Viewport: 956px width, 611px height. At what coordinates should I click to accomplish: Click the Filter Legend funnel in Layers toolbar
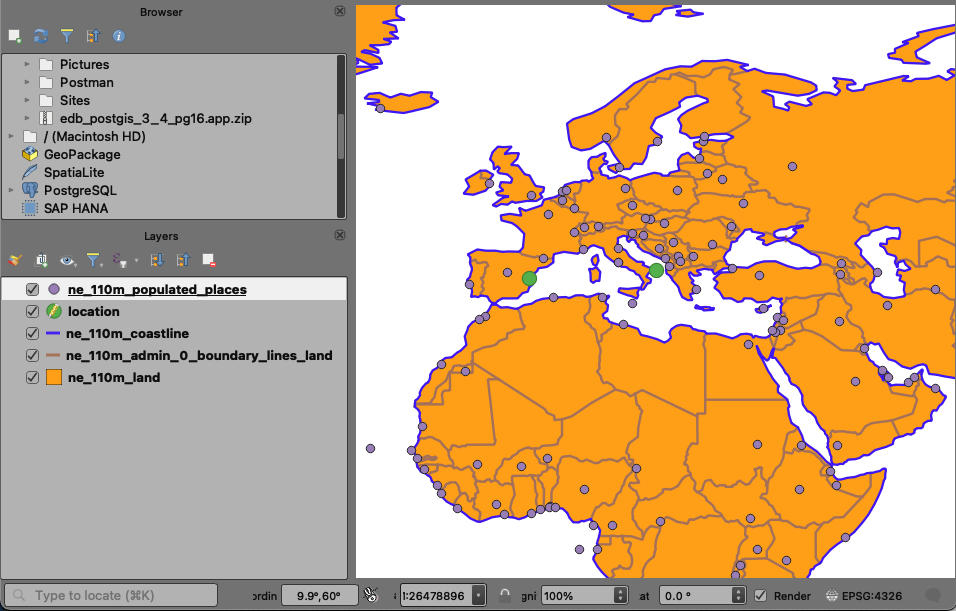click(93, 260)
